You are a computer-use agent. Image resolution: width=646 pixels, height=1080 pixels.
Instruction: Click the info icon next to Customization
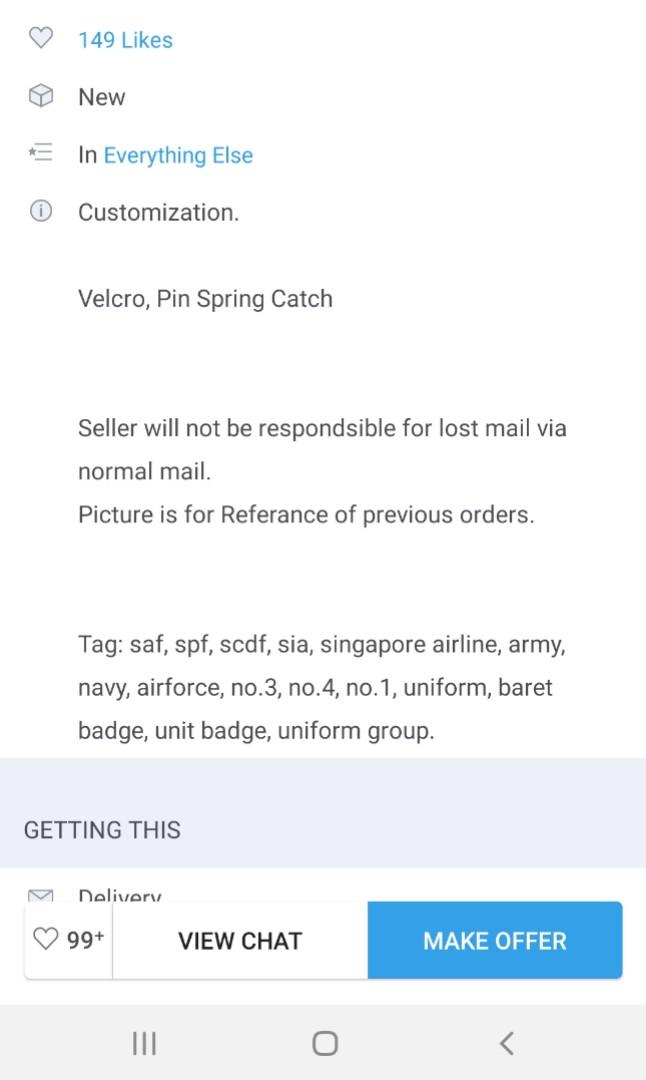pyautogui.click(x=41, y=212)
